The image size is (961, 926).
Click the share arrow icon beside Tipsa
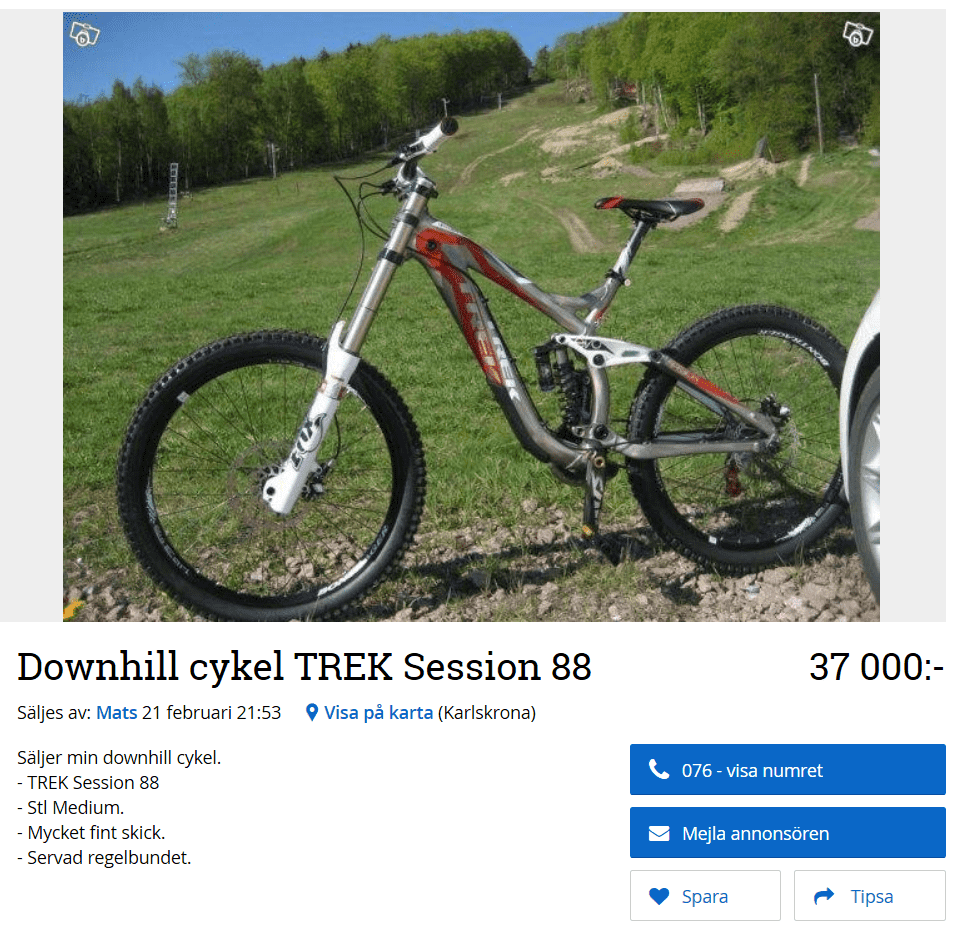tap(824, 897)
